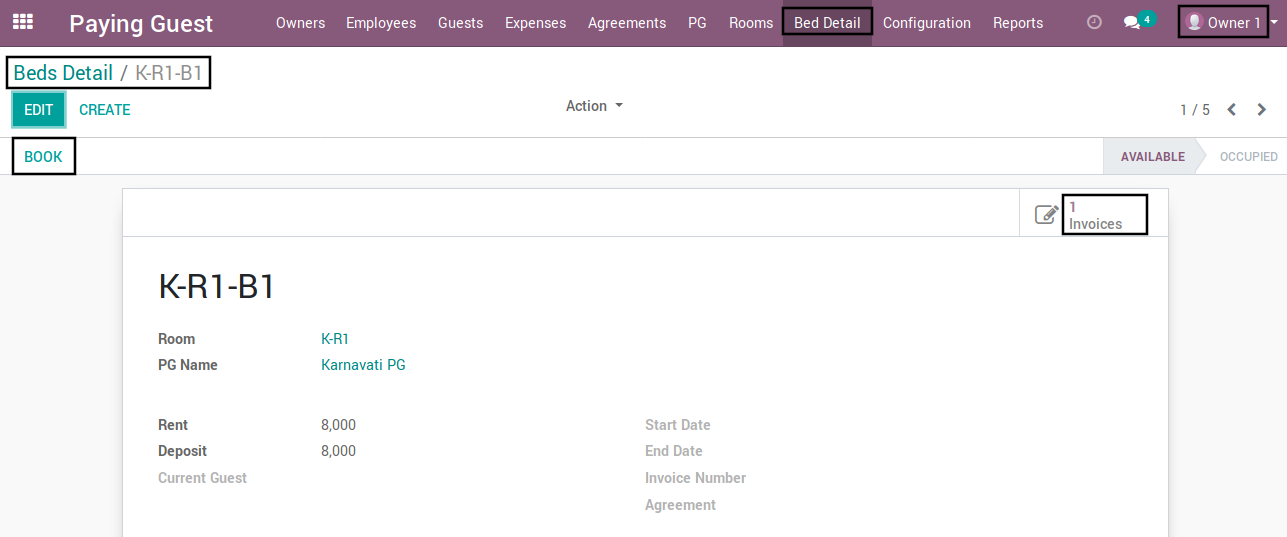Go to previous record arrow
Viewport: 1287px width, 537px height.
(x=1232, y=110)
